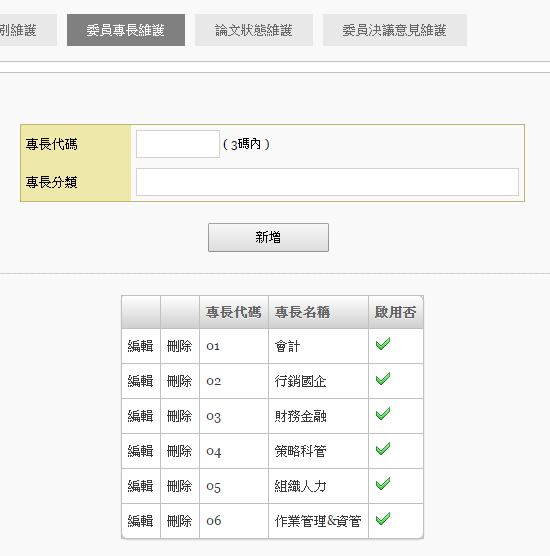Select the 委員專長維護 tab
Viewport: 550px width, 556px height.
(126, 30)
